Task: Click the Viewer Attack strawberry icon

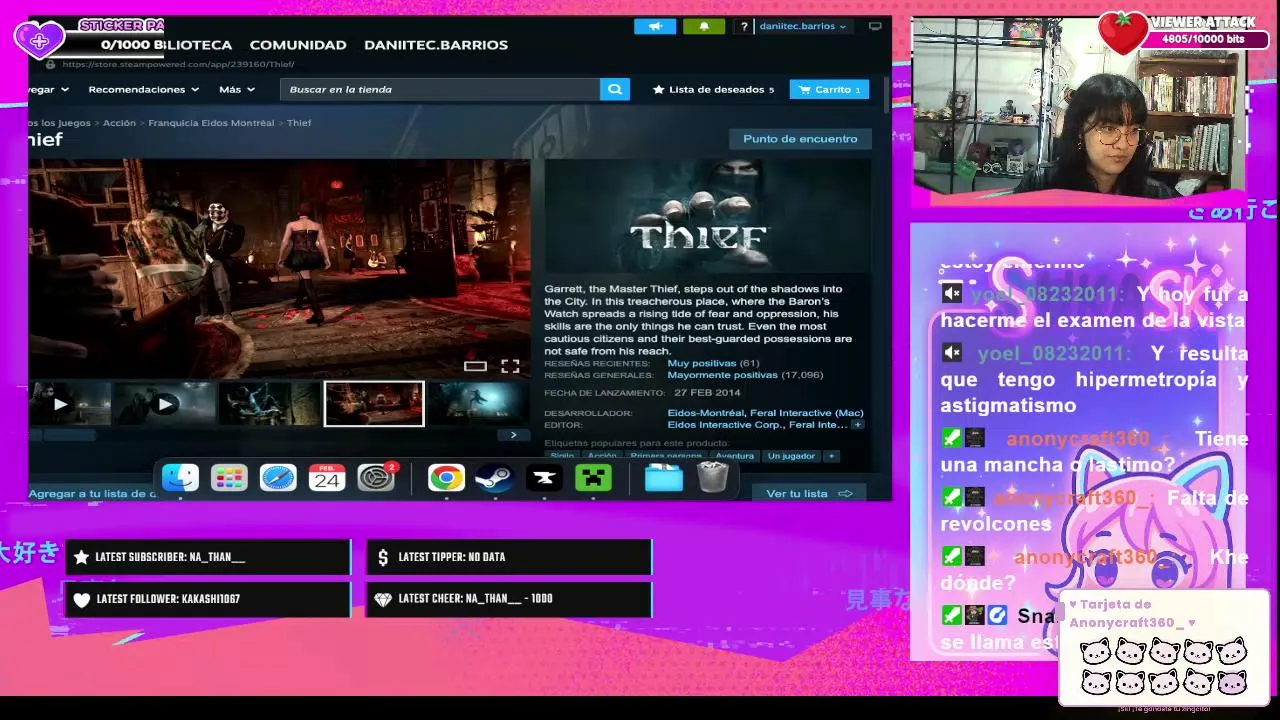Action: [1123, 34]
